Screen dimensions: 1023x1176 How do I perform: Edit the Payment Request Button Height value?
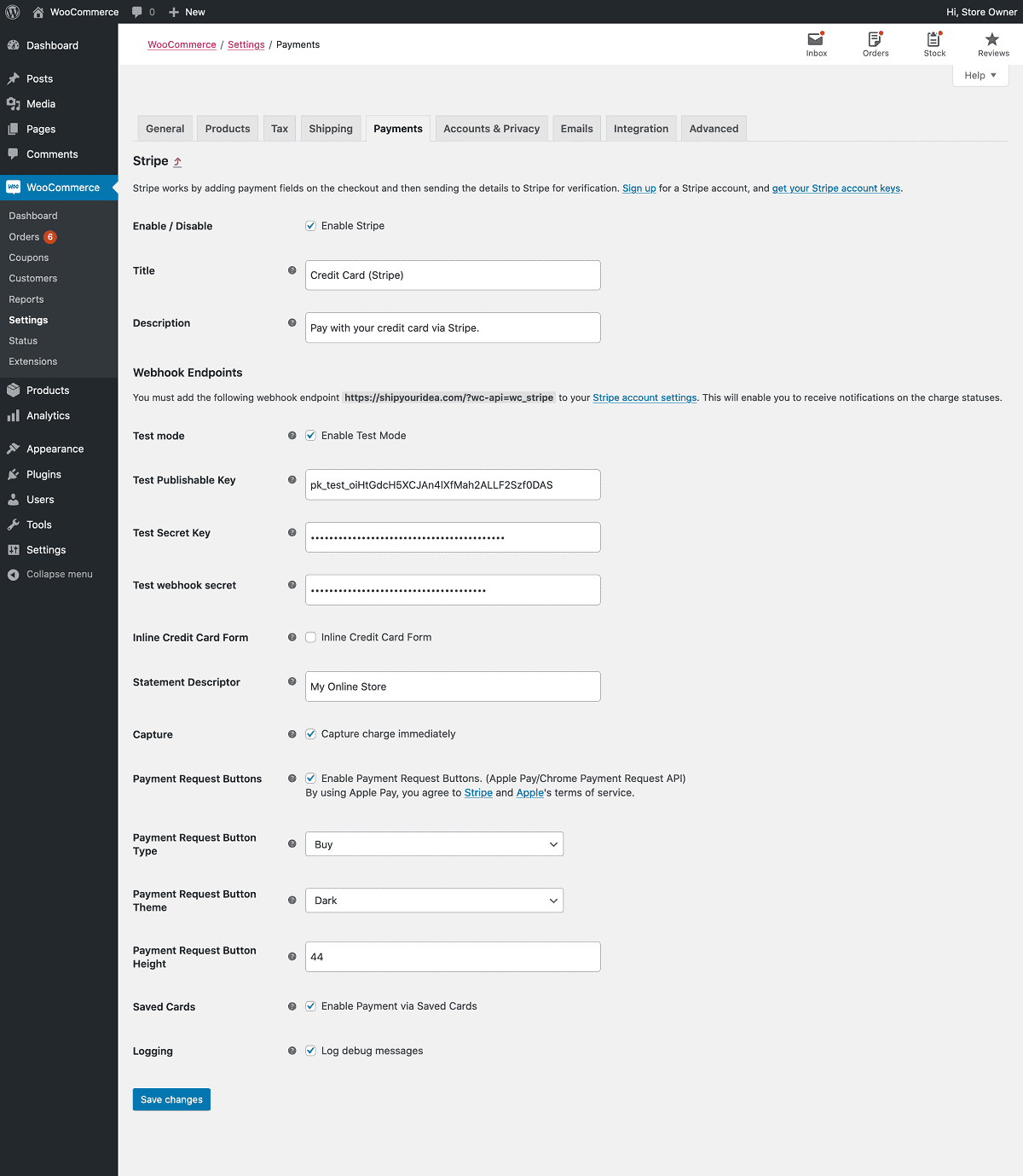pos(452,956)
